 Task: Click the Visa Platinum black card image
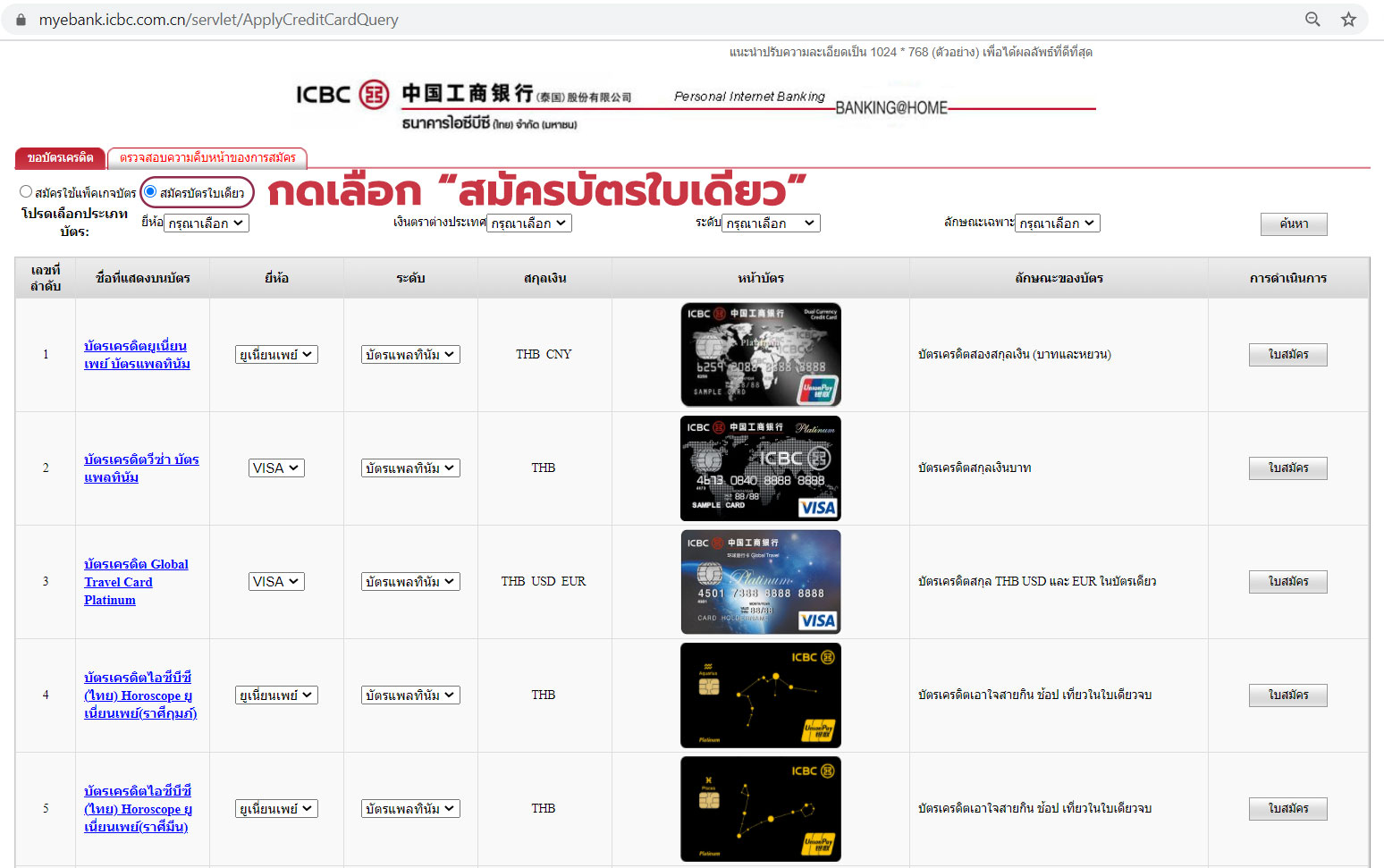coord(761,468)
